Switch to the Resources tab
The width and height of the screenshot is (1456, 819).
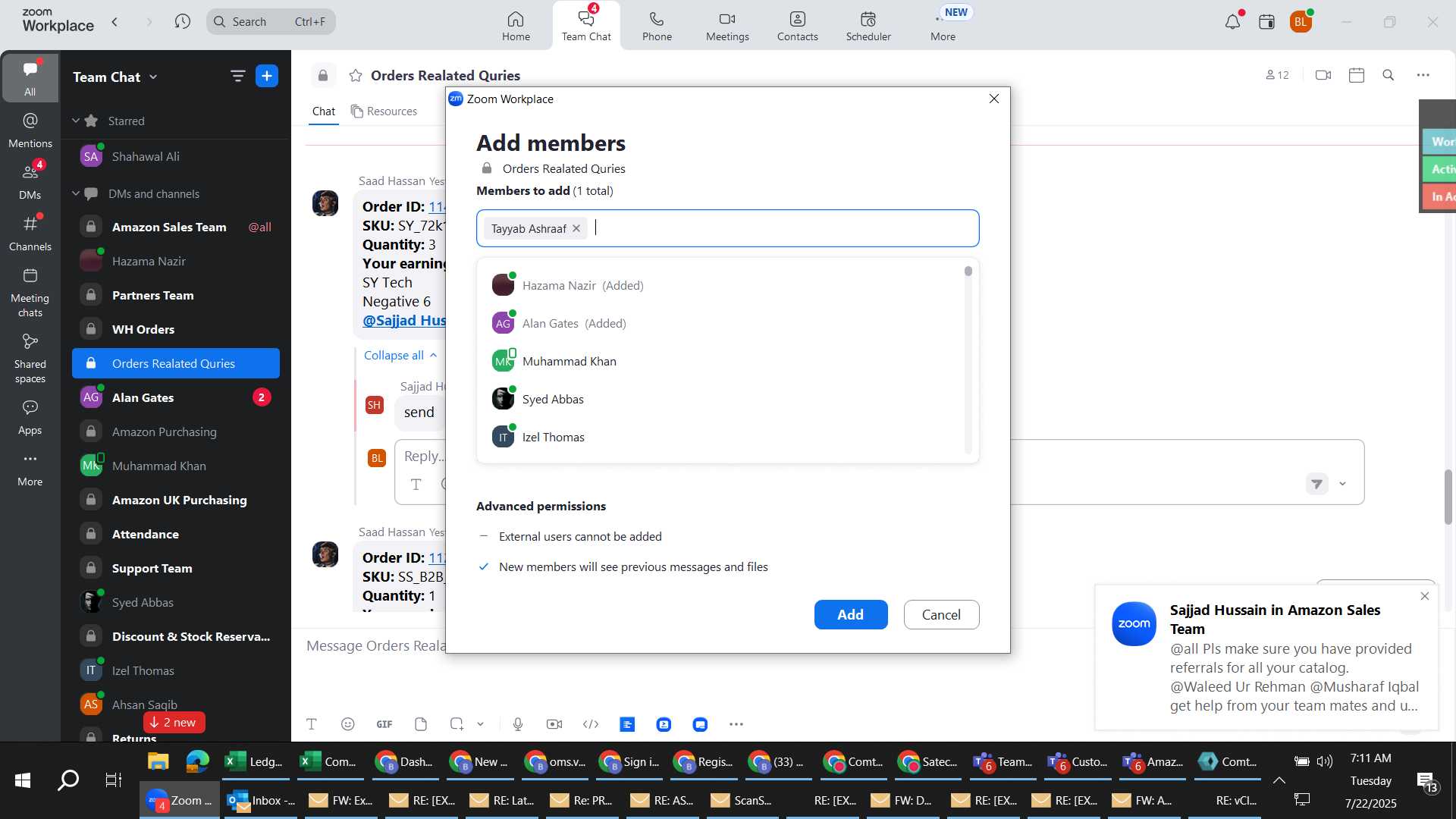tap(384, 111)
